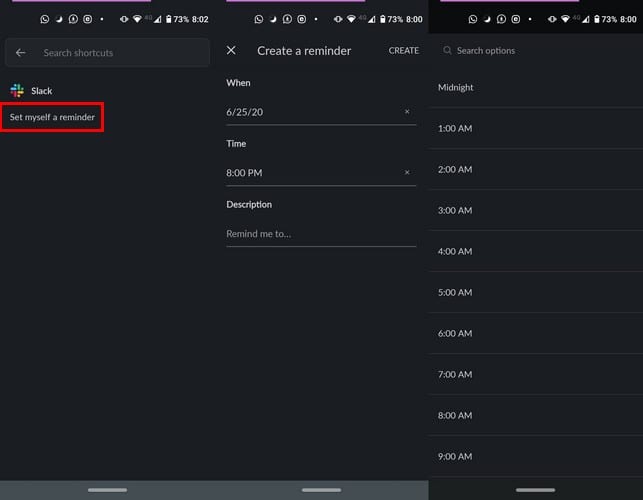Close the Create a reminder screen
Screen dimensions: 643x500
click(232, 50)
